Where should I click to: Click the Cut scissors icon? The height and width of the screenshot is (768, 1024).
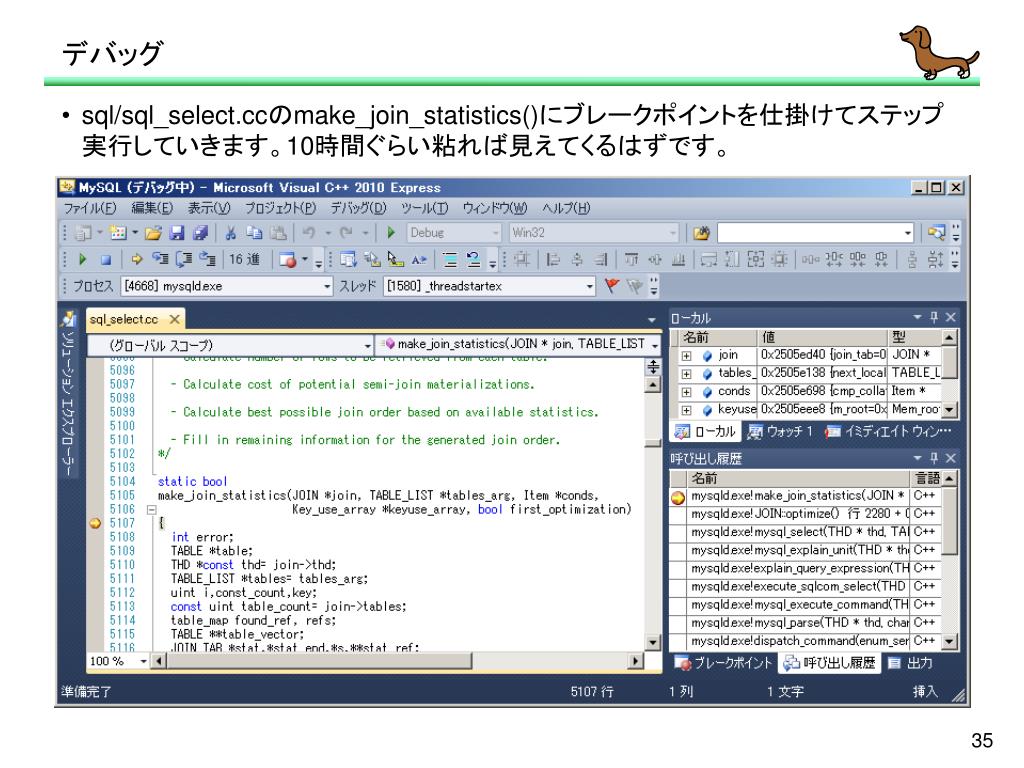click(x=231, y=232)
